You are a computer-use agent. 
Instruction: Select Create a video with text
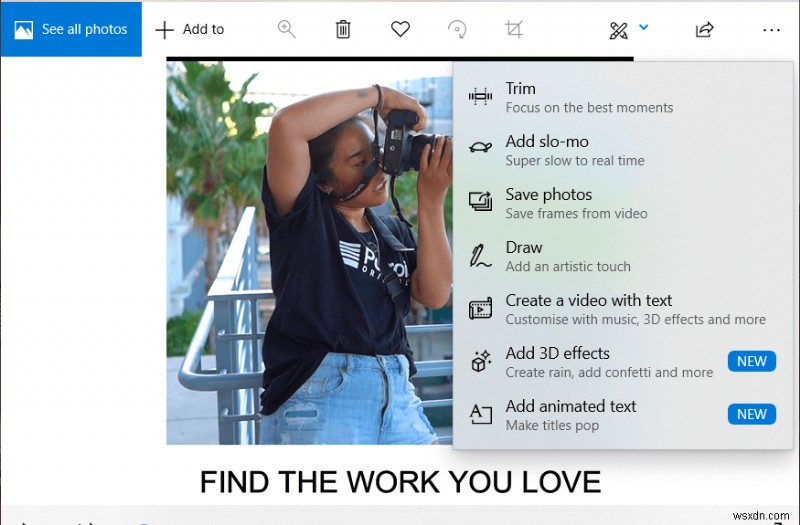(x=623, y=309)
